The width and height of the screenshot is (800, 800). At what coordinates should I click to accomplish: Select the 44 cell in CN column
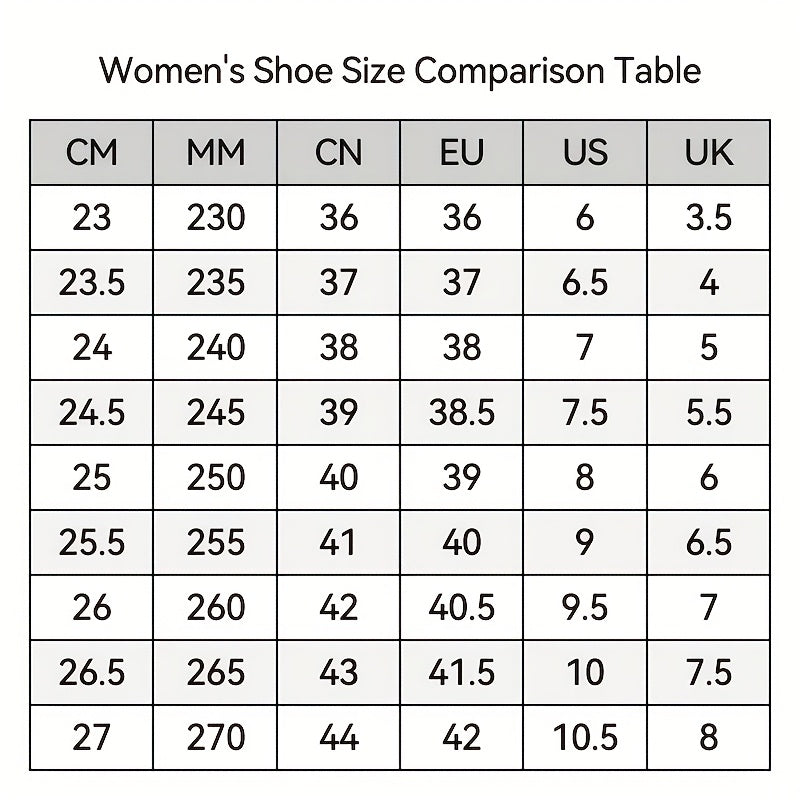tap(339, 738)
